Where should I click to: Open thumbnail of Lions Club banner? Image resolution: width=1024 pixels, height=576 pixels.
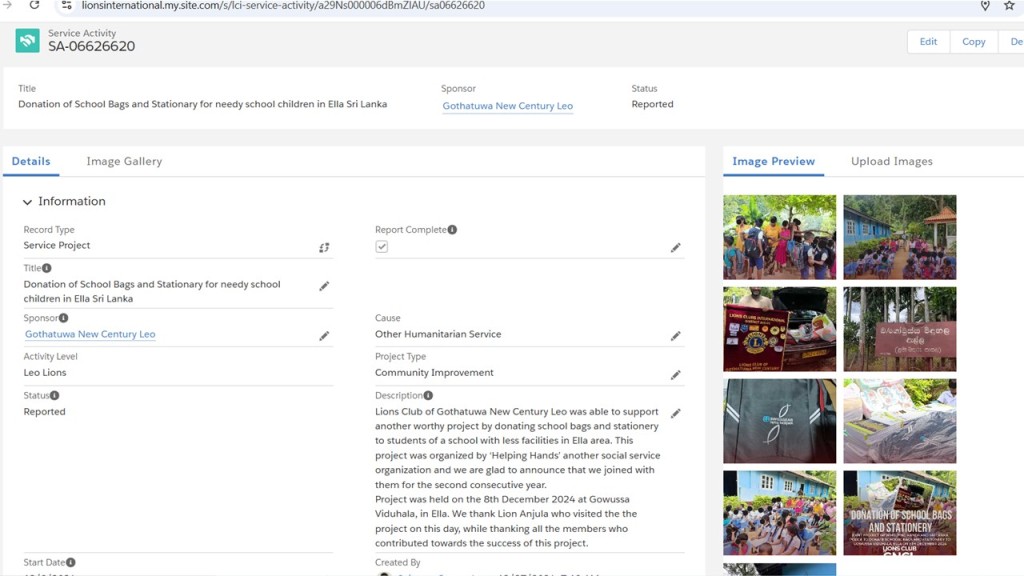(779, 329)
